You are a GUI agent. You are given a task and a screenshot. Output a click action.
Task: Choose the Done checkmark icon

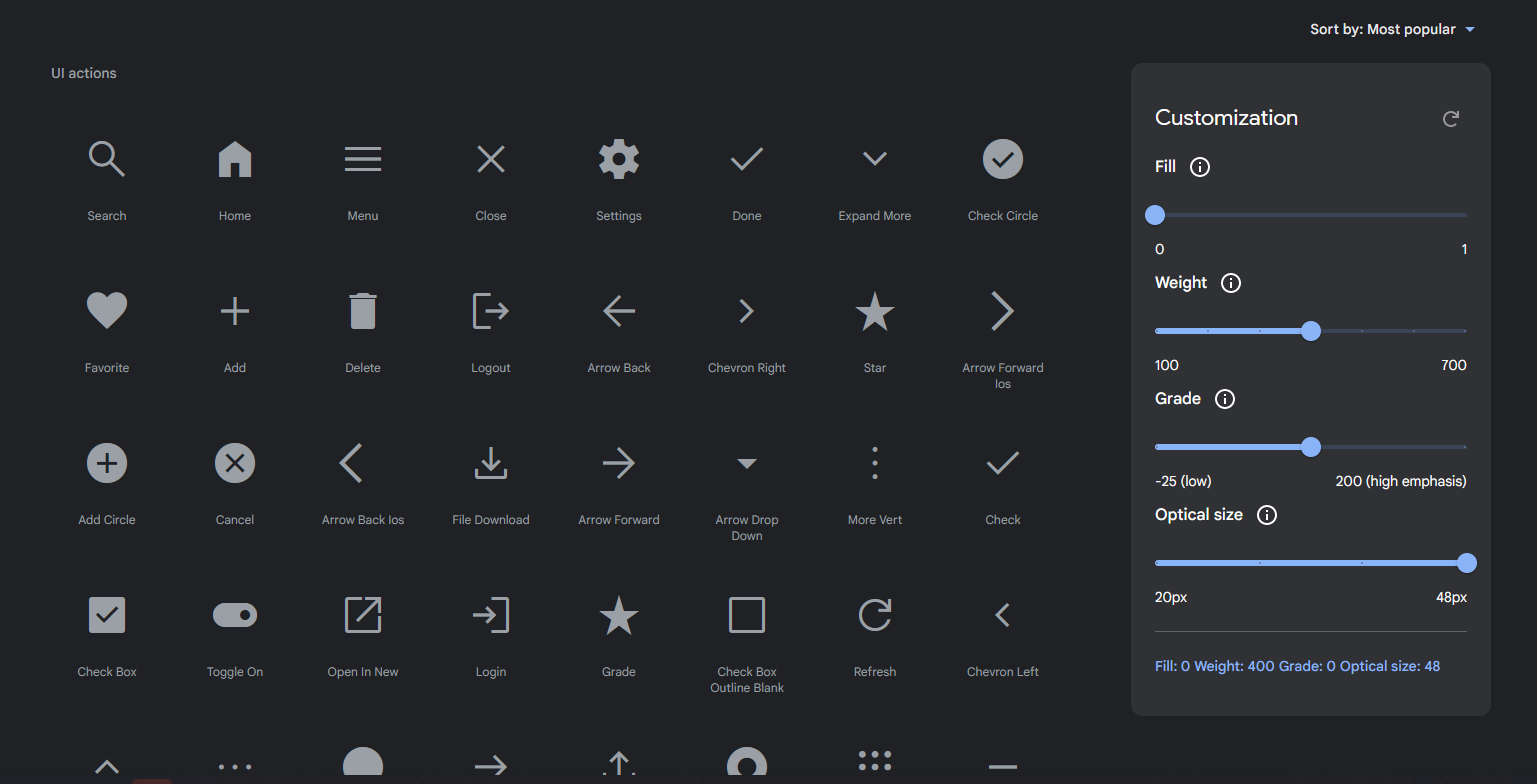747,159
